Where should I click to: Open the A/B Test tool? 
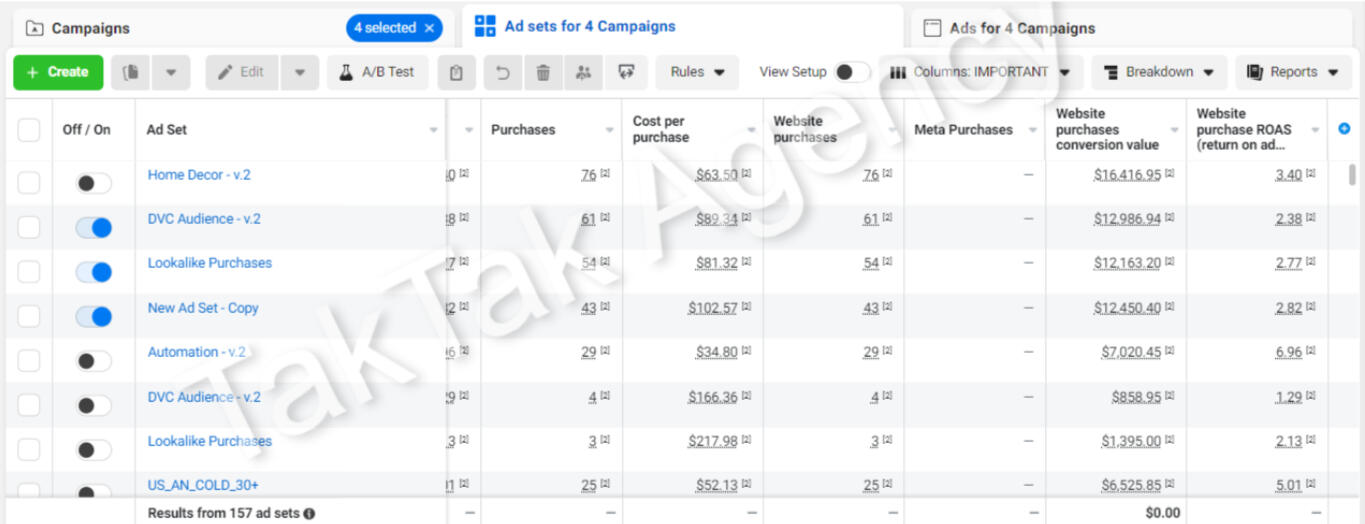pos(377,72)
